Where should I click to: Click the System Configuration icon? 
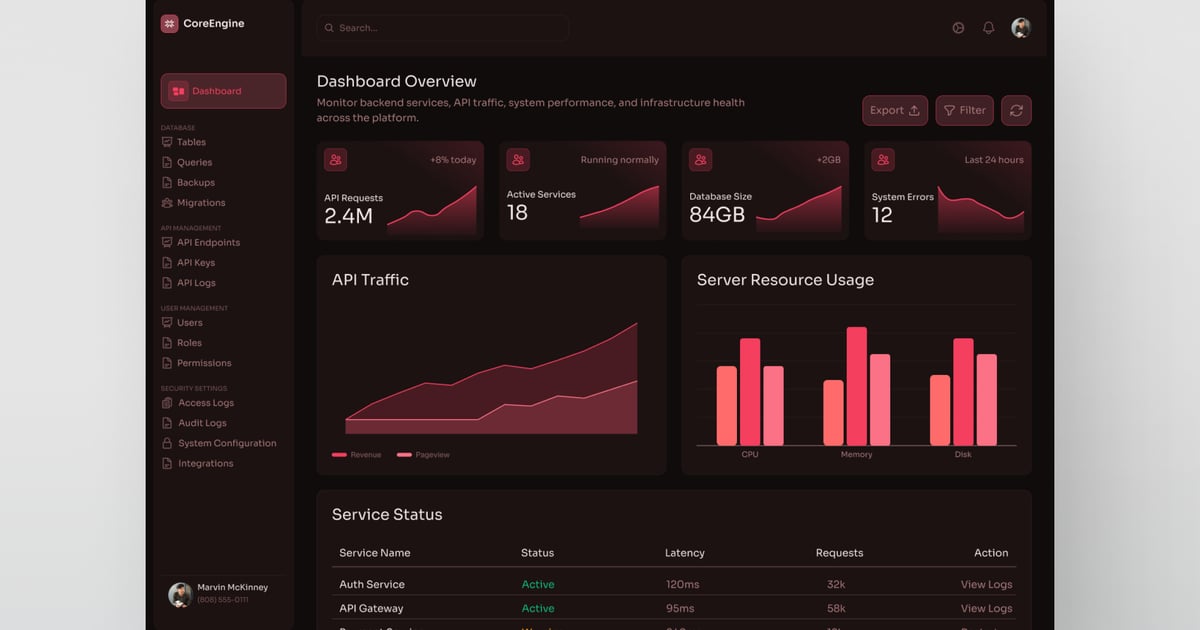pyautogui.click(x=167, y=443)
